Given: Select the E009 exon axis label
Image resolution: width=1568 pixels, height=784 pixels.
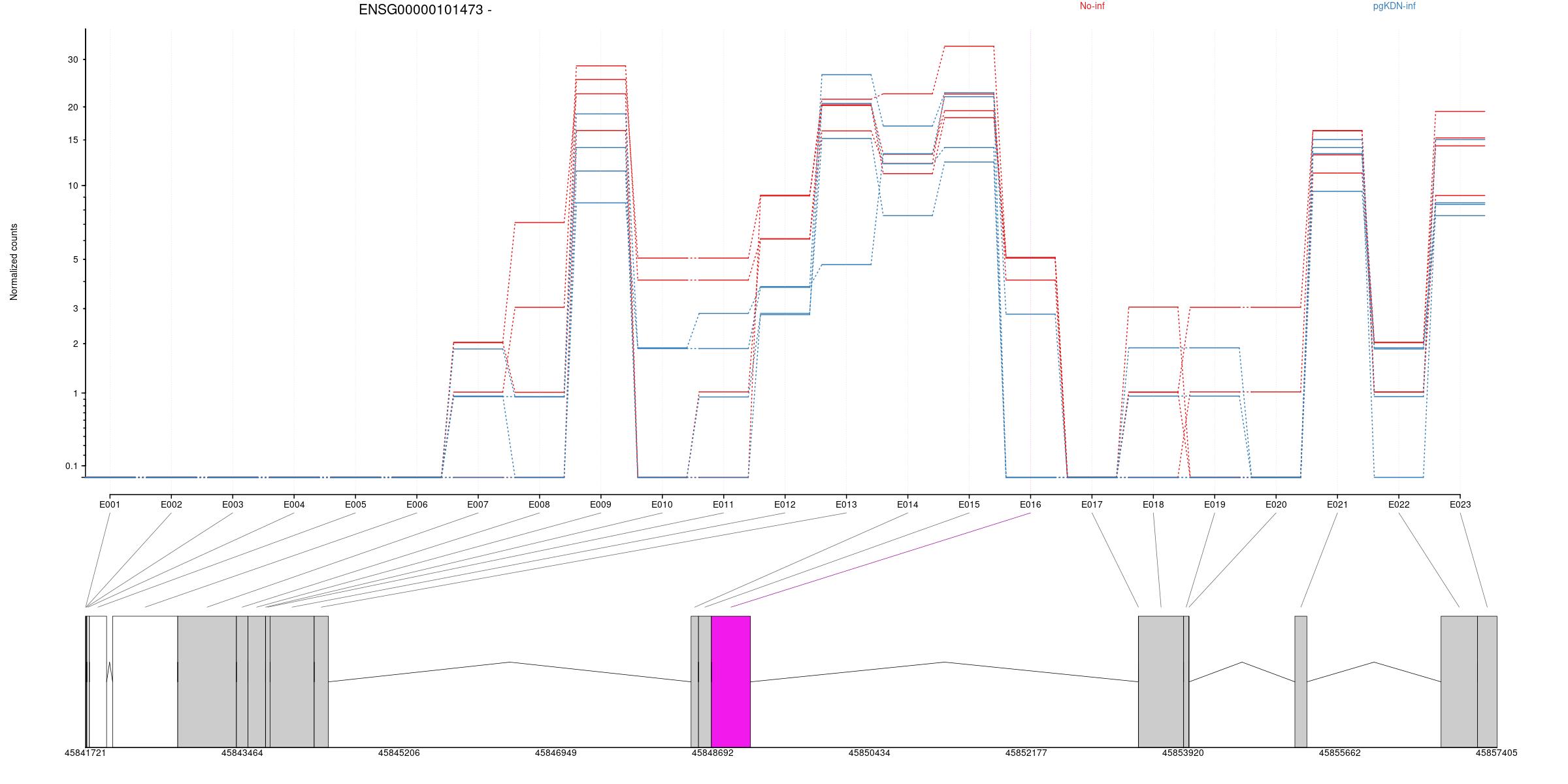Looking at the screenshot, I should [x=600, y=504].
